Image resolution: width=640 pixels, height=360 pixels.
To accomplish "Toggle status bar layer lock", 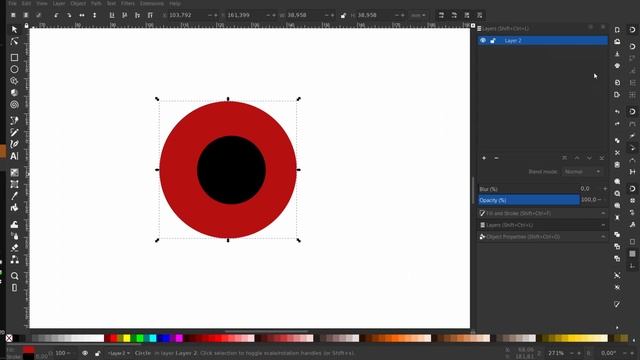I will pos(98,353).
